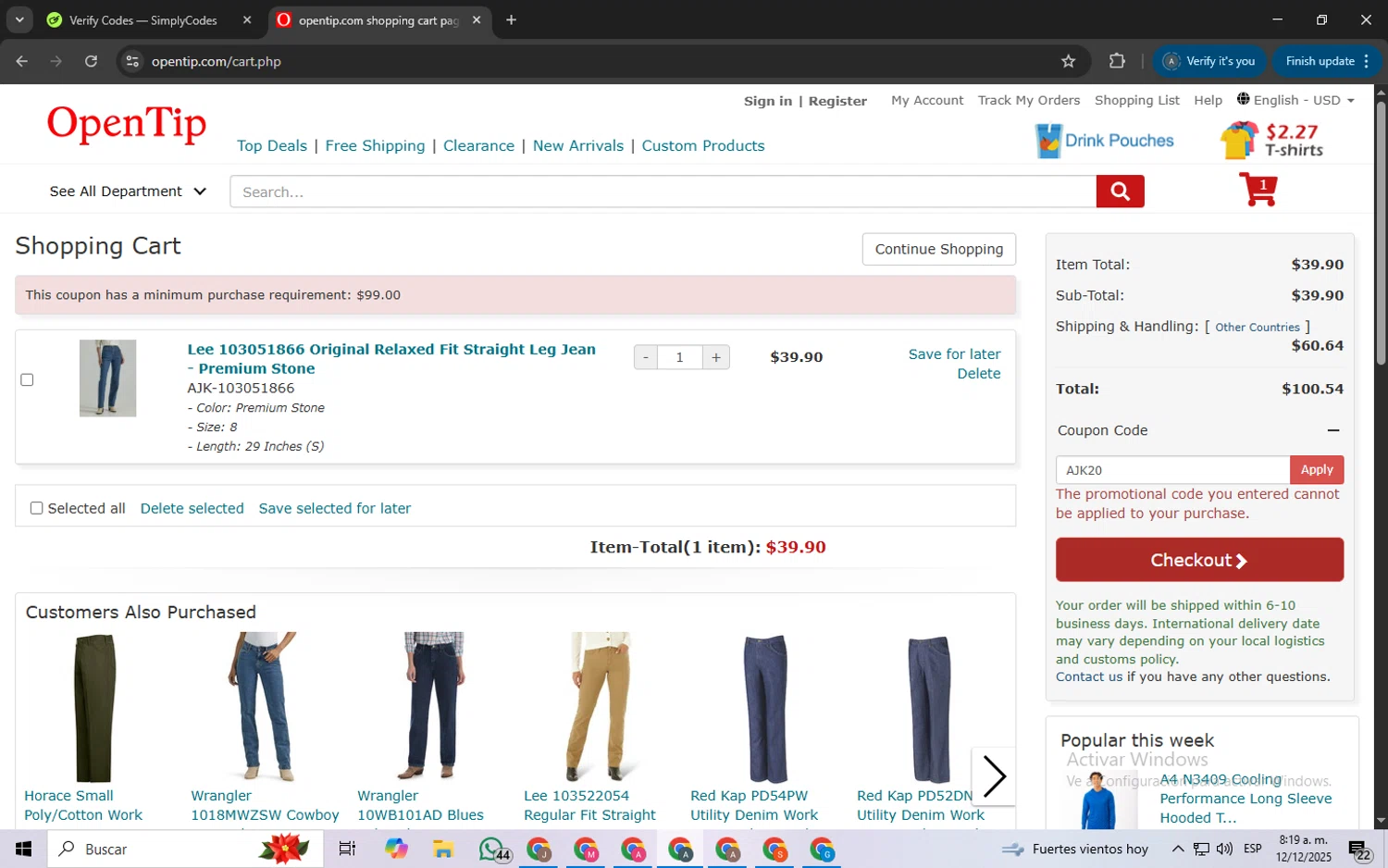Reload the page

(91, 61)
